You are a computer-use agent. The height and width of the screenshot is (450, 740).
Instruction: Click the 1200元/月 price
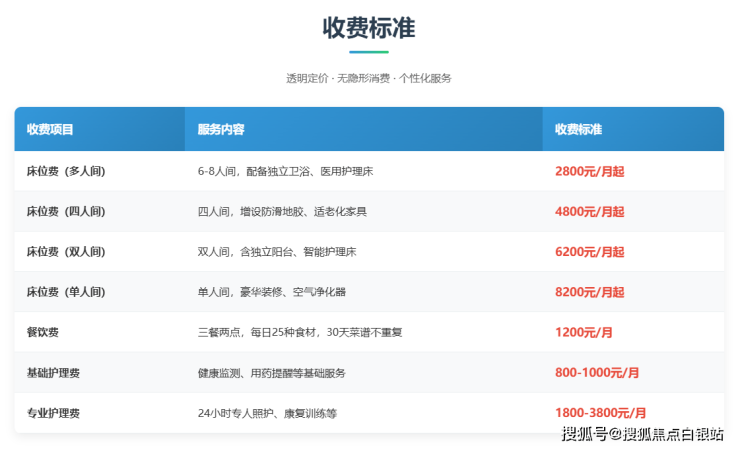point(583,332)
